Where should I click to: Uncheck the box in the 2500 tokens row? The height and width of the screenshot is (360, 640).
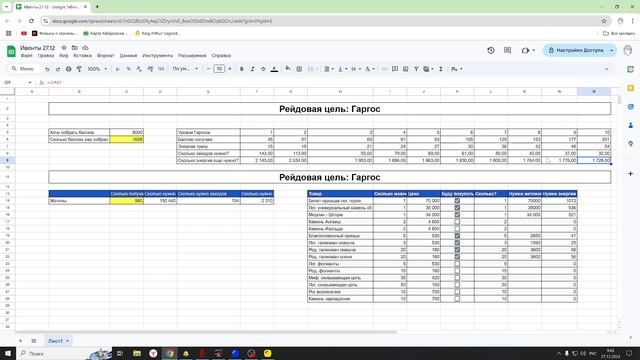tap(457, 236)
